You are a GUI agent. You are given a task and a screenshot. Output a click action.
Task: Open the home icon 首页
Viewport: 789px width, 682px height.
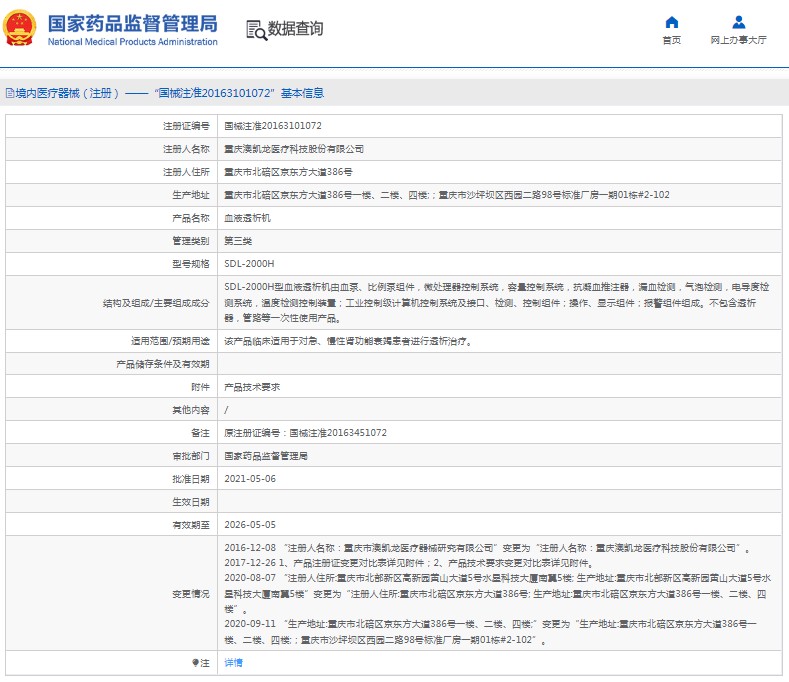click(672, 22)
